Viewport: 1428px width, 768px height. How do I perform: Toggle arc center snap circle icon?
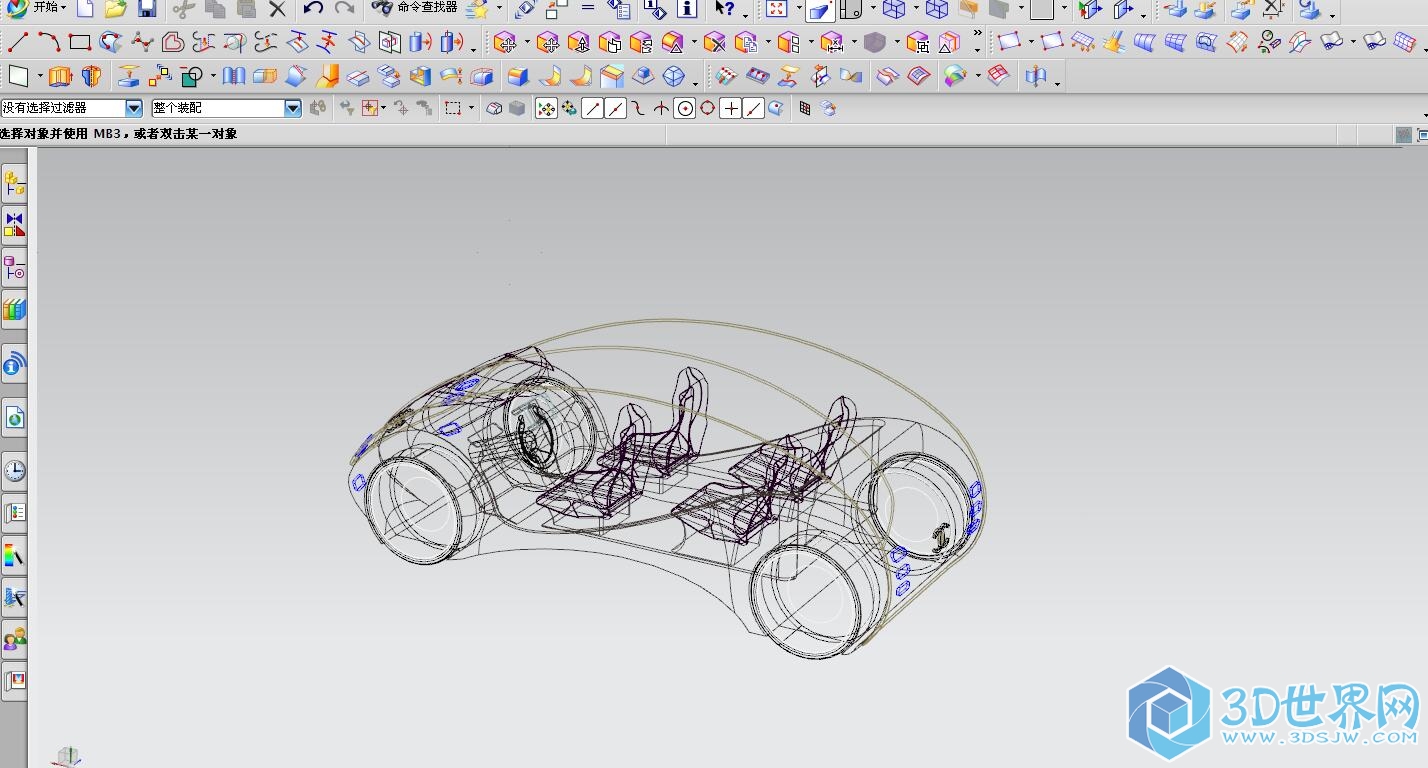coord(684,108)
